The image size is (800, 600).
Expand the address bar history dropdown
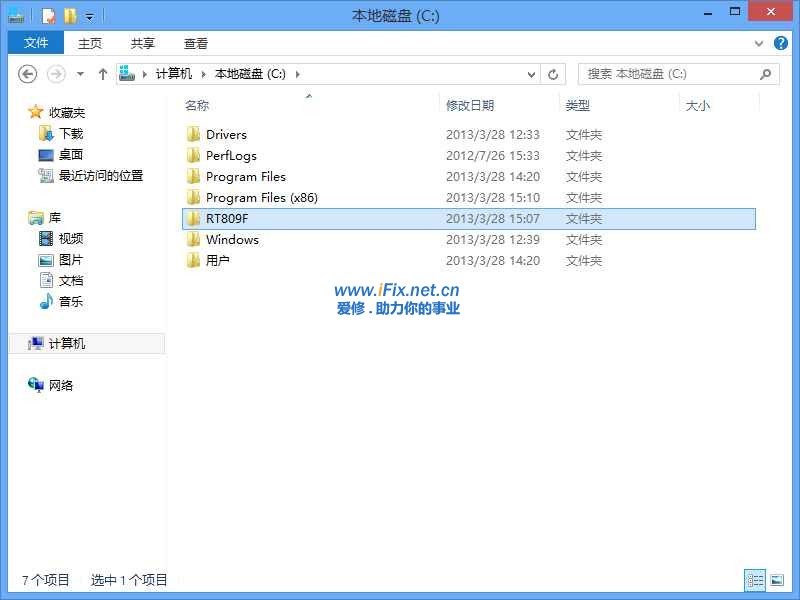click(x=531, y=74)
